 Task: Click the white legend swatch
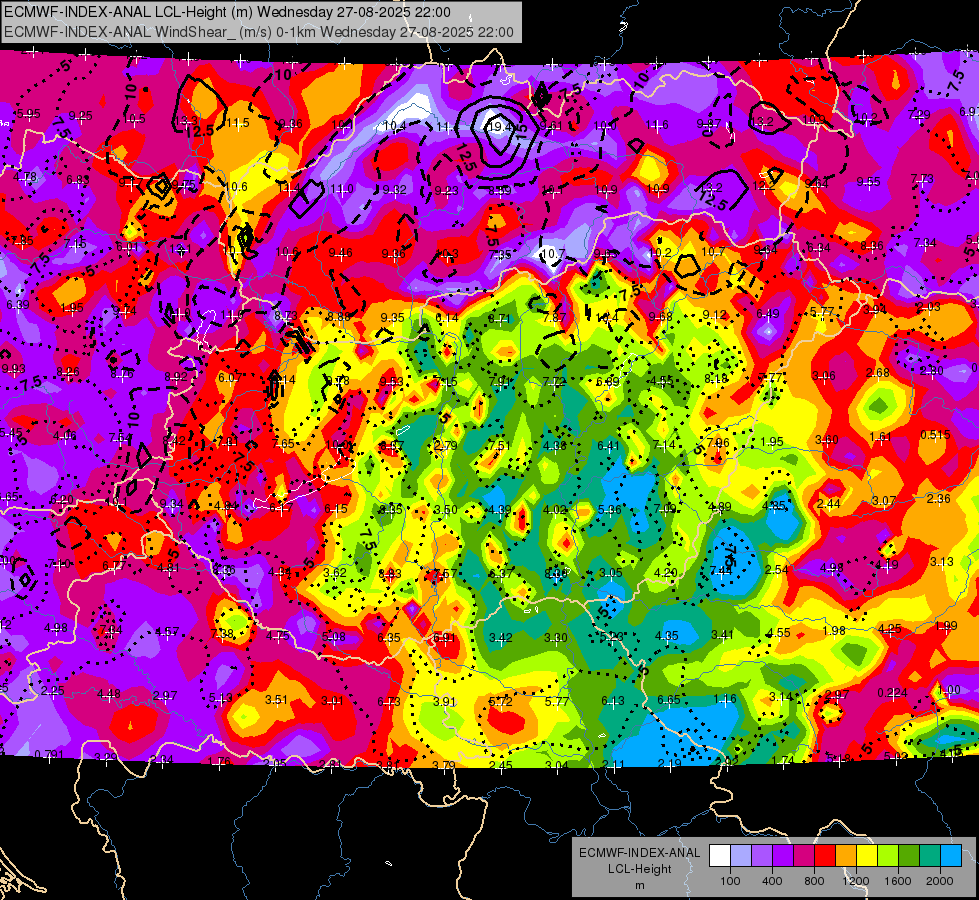tap(720, 856)
